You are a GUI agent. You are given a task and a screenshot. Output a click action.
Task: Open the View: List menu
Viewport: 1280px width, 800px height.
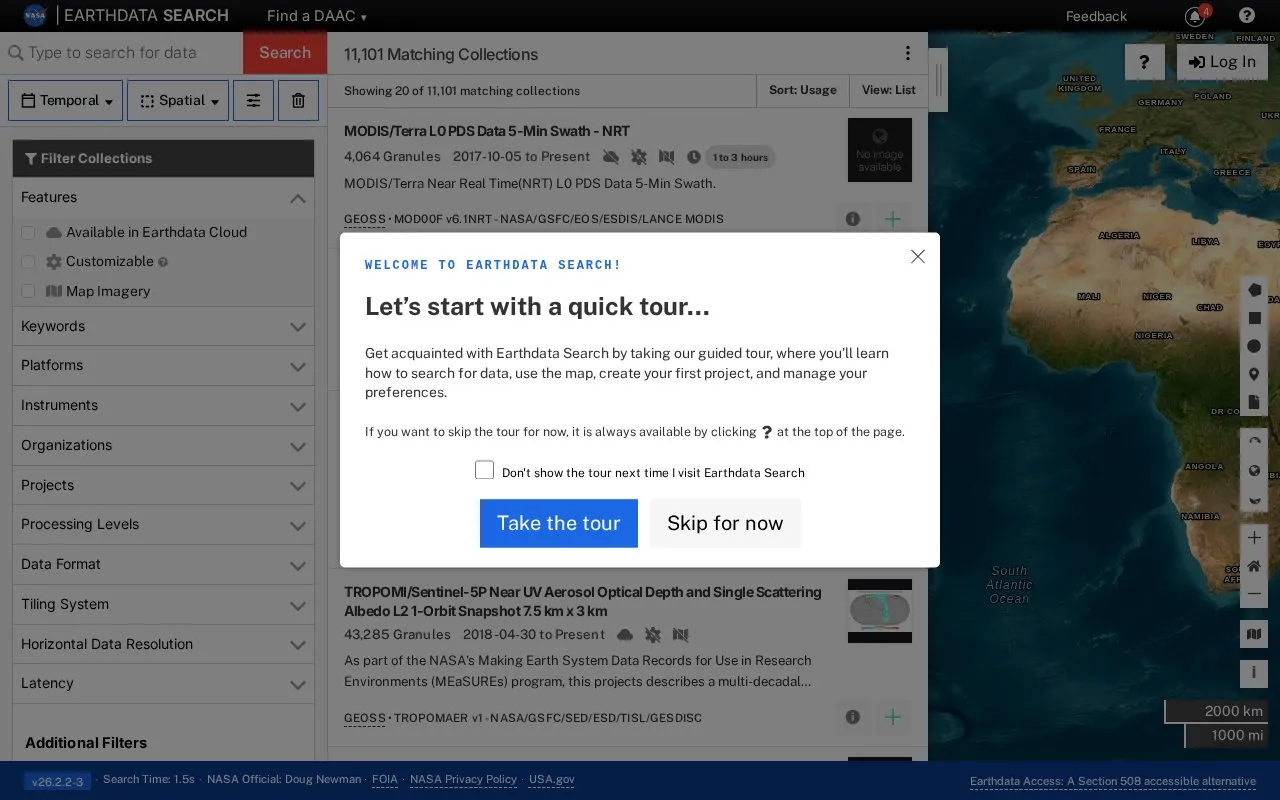tap(889, 90)
